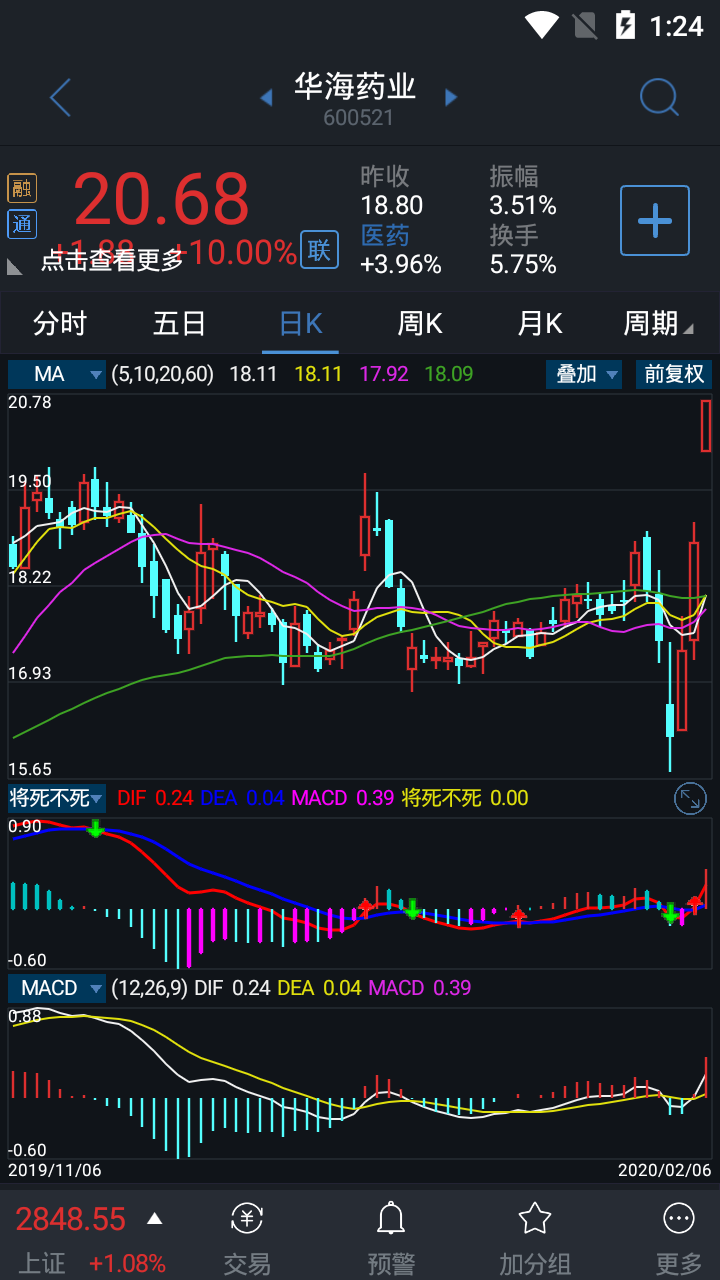
Task: Expand indicator chart to fullscreen icon
Action: (x=691, y=798)
